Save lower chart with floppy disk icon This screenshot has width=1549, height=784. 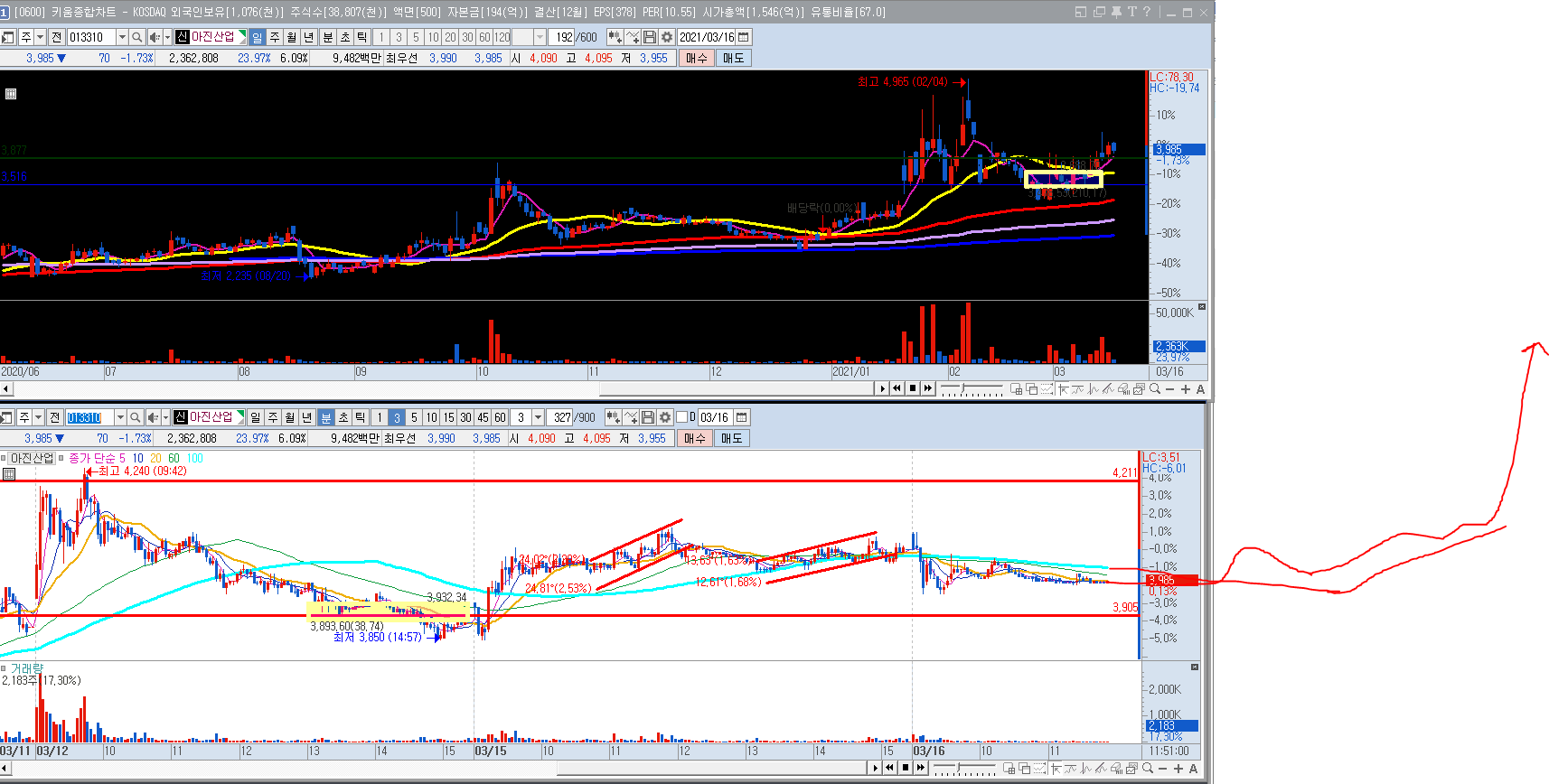coord(648,417)
